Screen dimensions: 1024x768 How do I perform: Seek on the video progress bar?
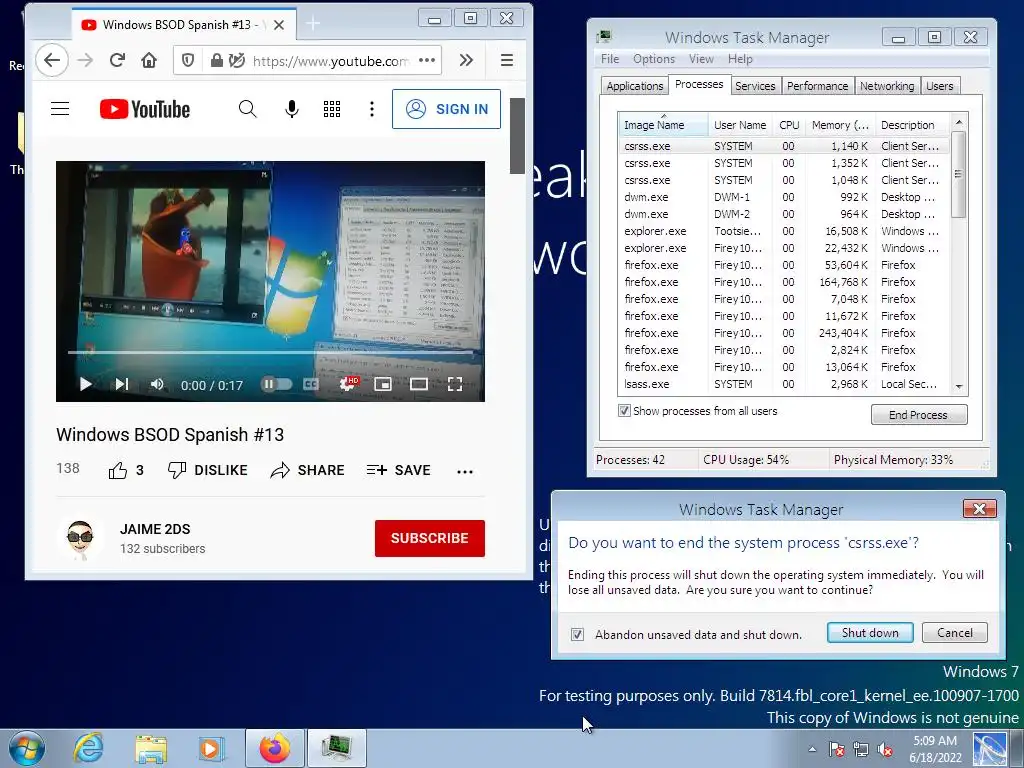pos(270,353)
